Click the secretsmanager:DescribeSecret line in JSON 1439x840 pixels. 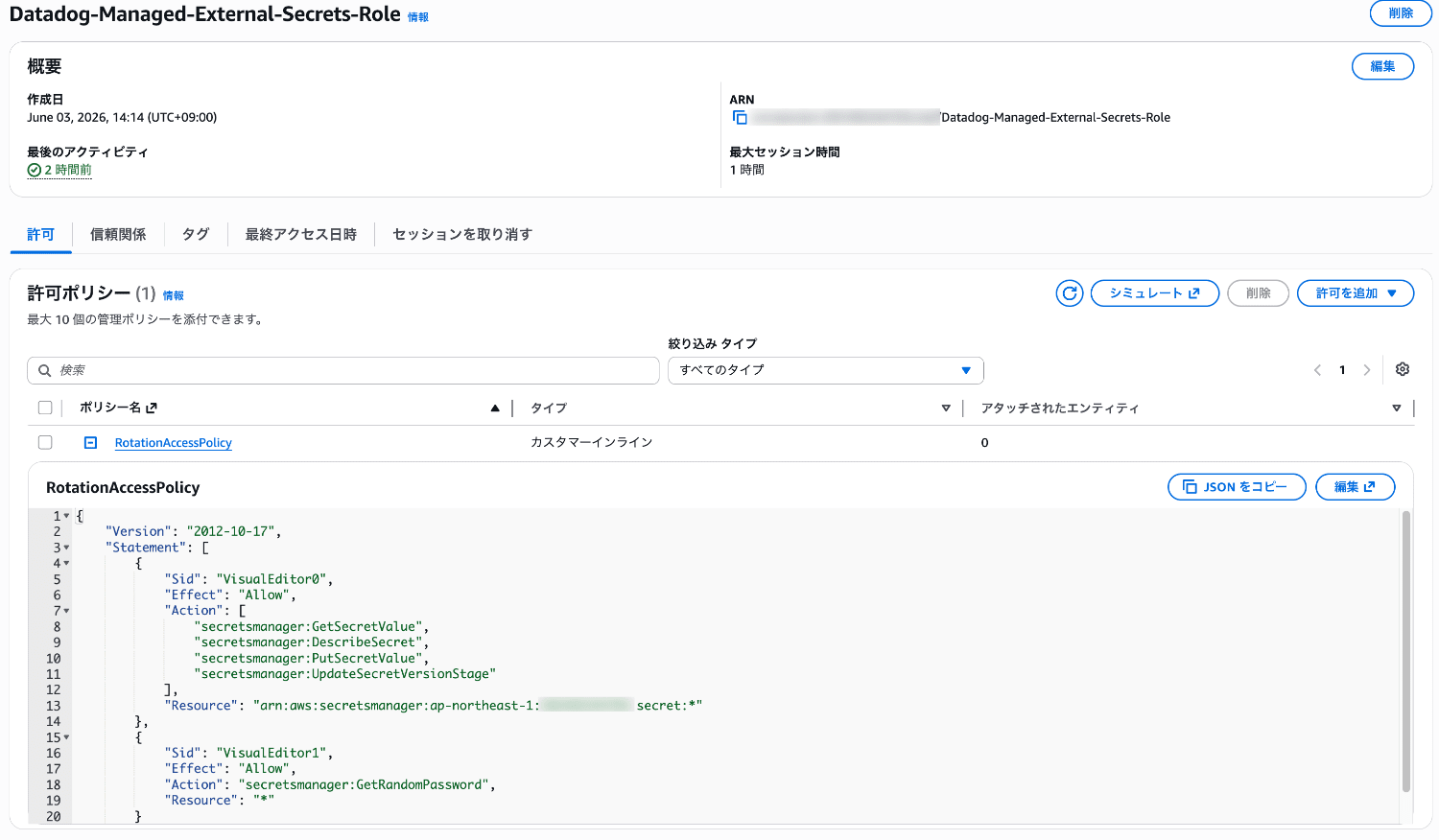tap(312, 642)
